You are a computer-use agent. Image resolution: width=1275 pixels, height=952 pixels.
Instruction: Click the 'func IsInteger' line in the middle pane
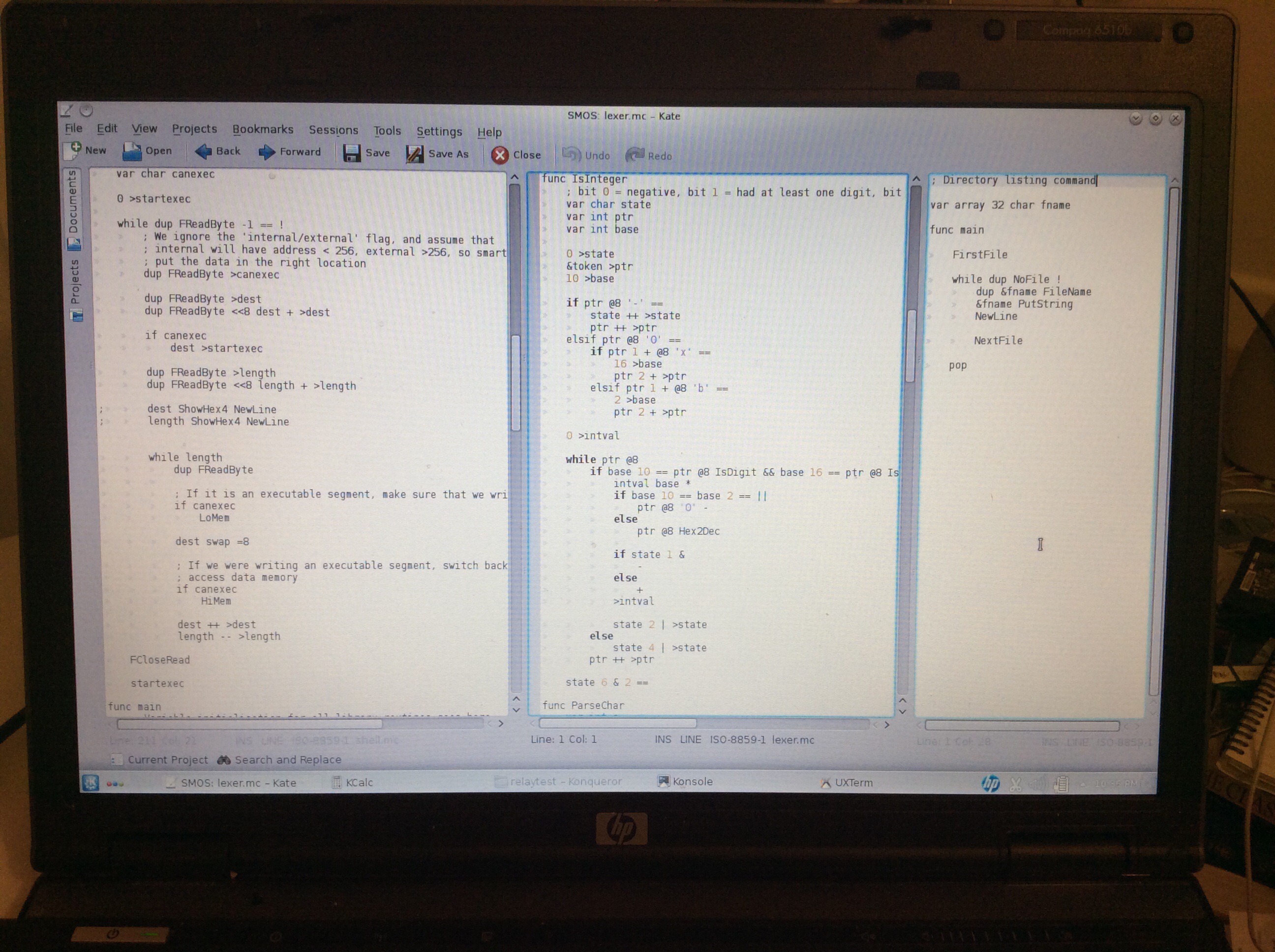point(584,178)
